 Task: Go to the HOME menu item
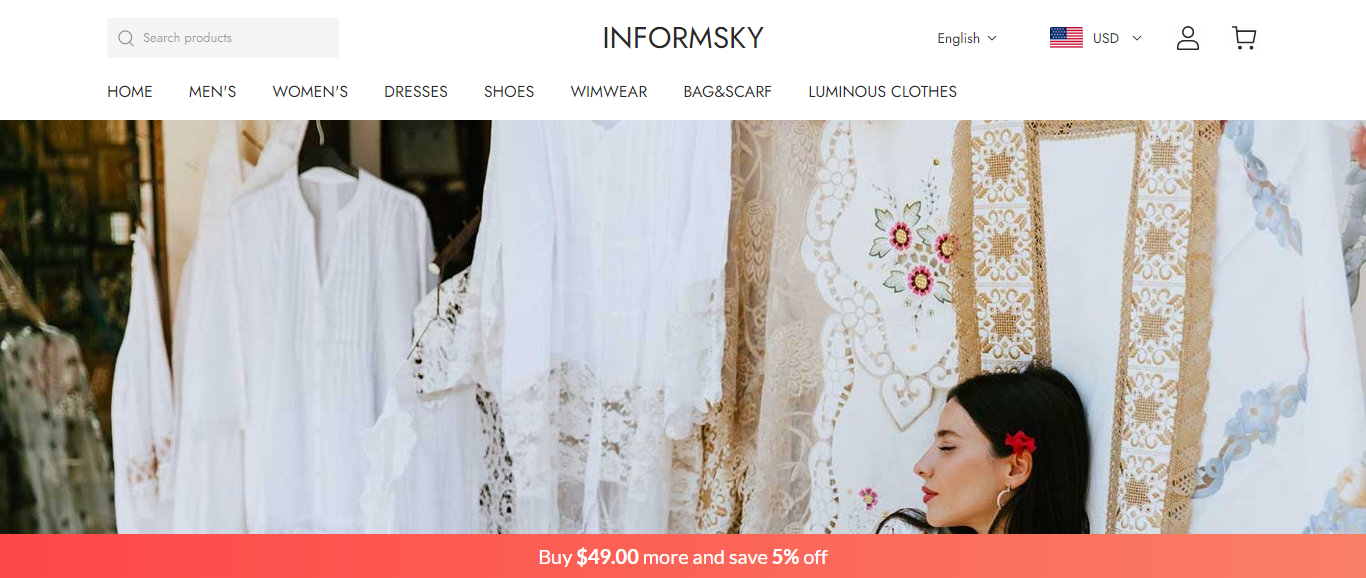[130, 91]
